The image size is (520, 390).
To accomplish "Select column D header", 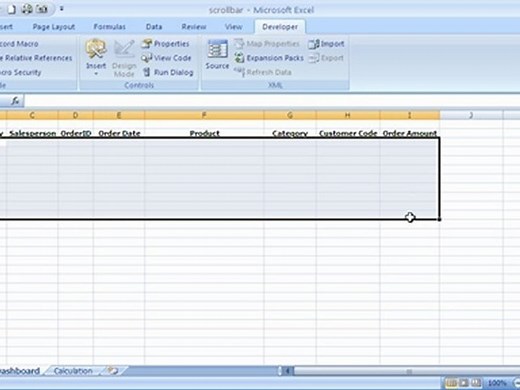I will coord(76,115).
